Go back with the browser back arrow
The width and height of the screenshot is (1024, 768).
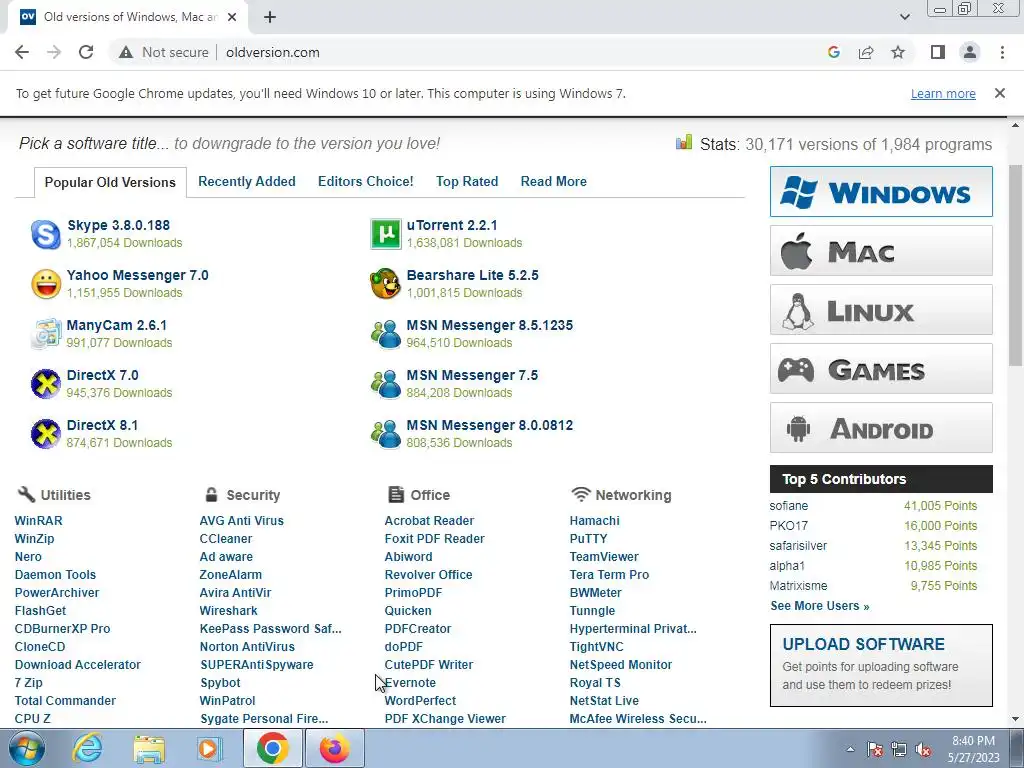click(x=22, y=52)
